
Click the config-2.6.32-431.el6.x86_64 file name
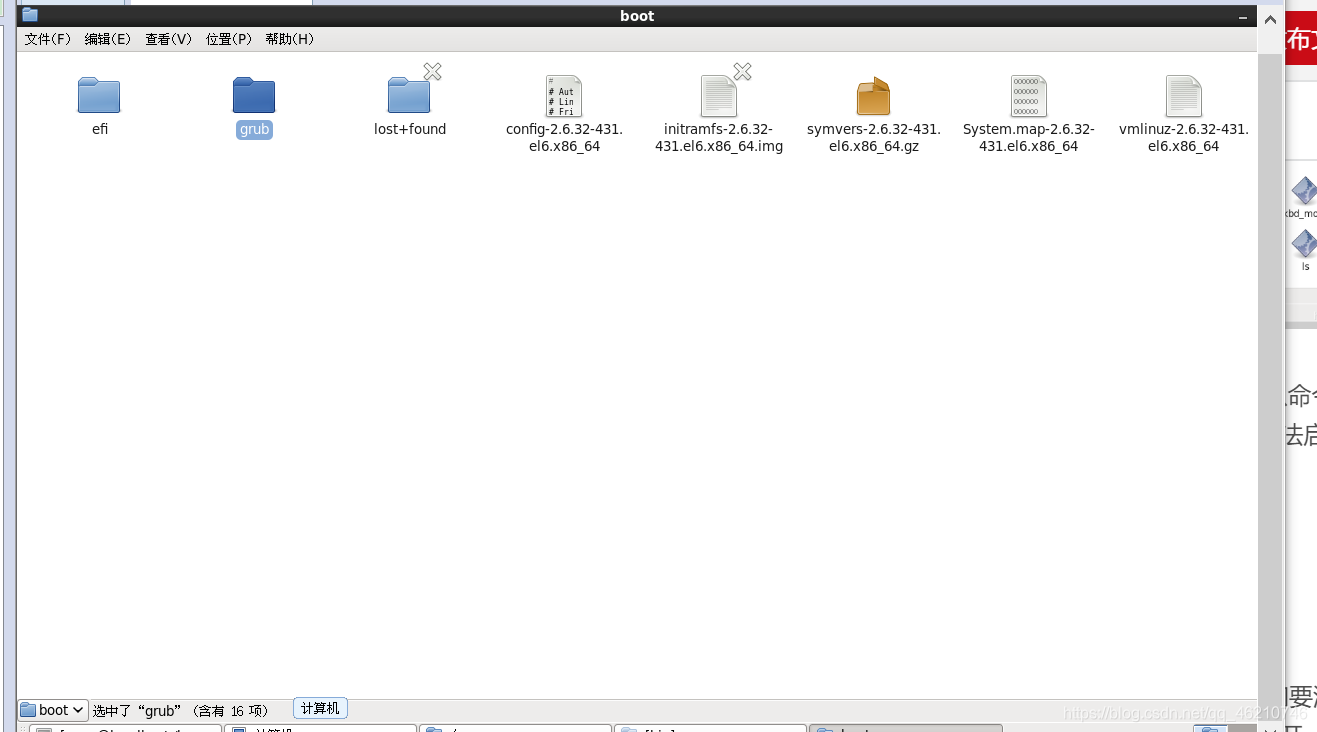(564, 137)
